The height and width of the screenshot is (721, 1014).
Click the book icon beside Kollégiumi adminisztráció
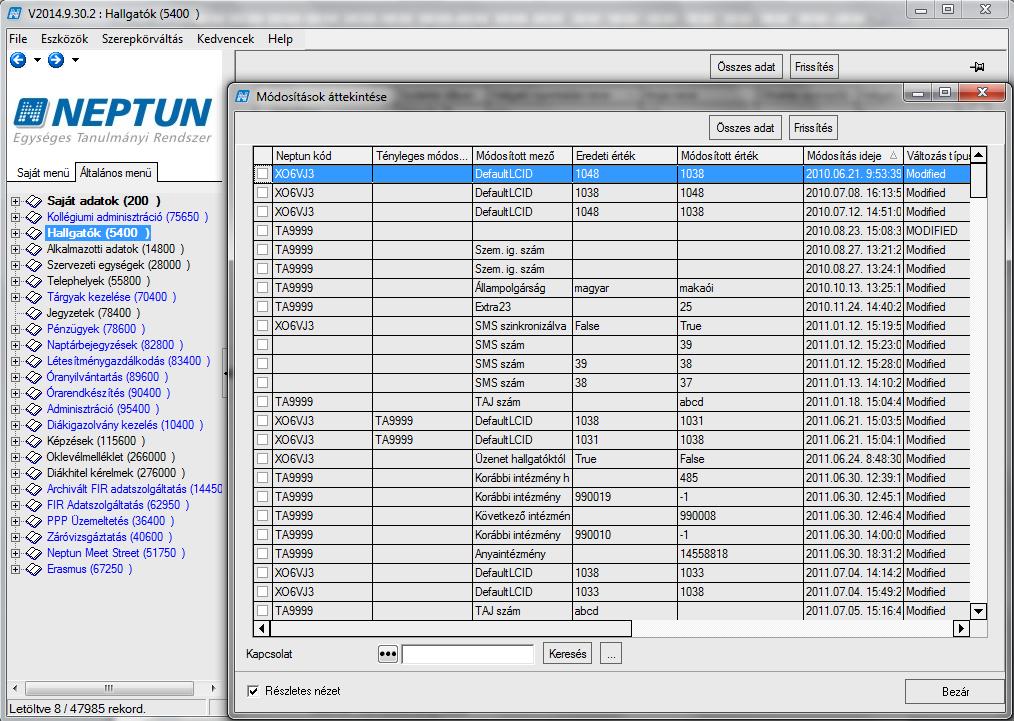34,217
